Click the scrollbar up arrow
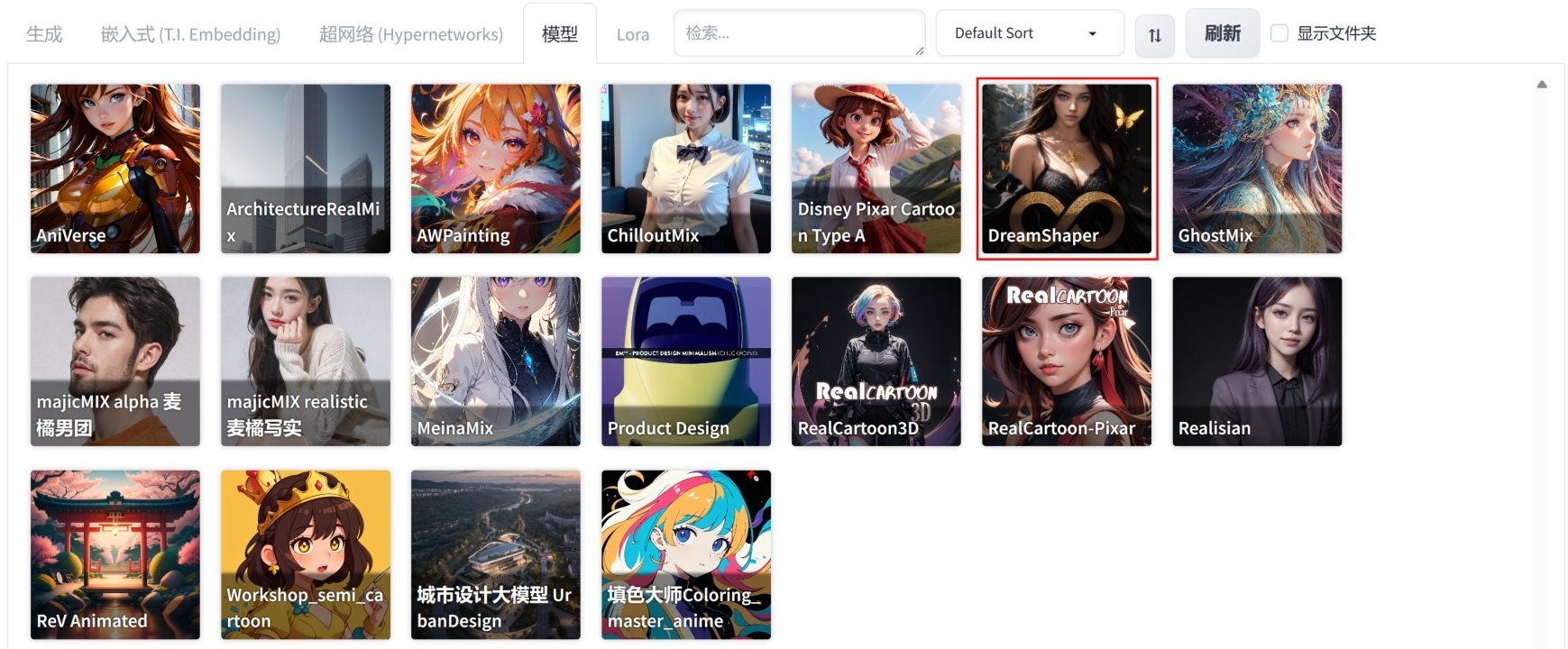1568x649 pixels. tap(1542, 84)
